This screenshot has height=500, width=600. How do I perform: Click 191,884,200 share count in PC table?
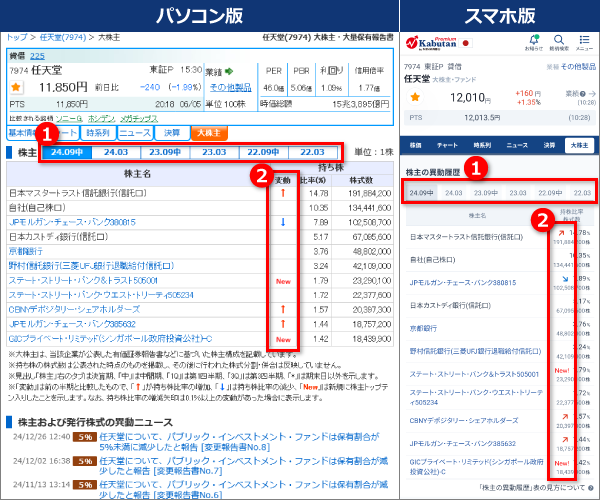369,193
